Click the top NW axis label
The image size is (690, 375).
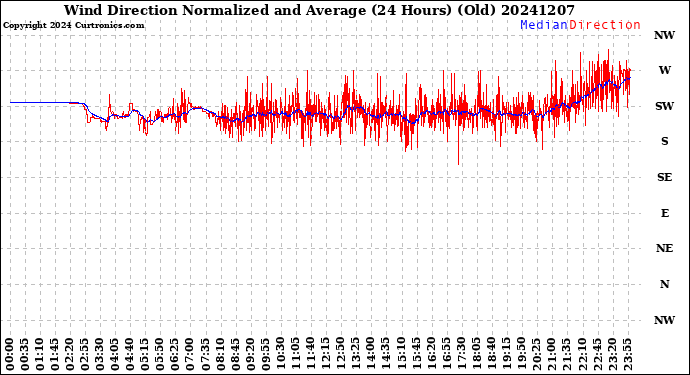[664, 35]
